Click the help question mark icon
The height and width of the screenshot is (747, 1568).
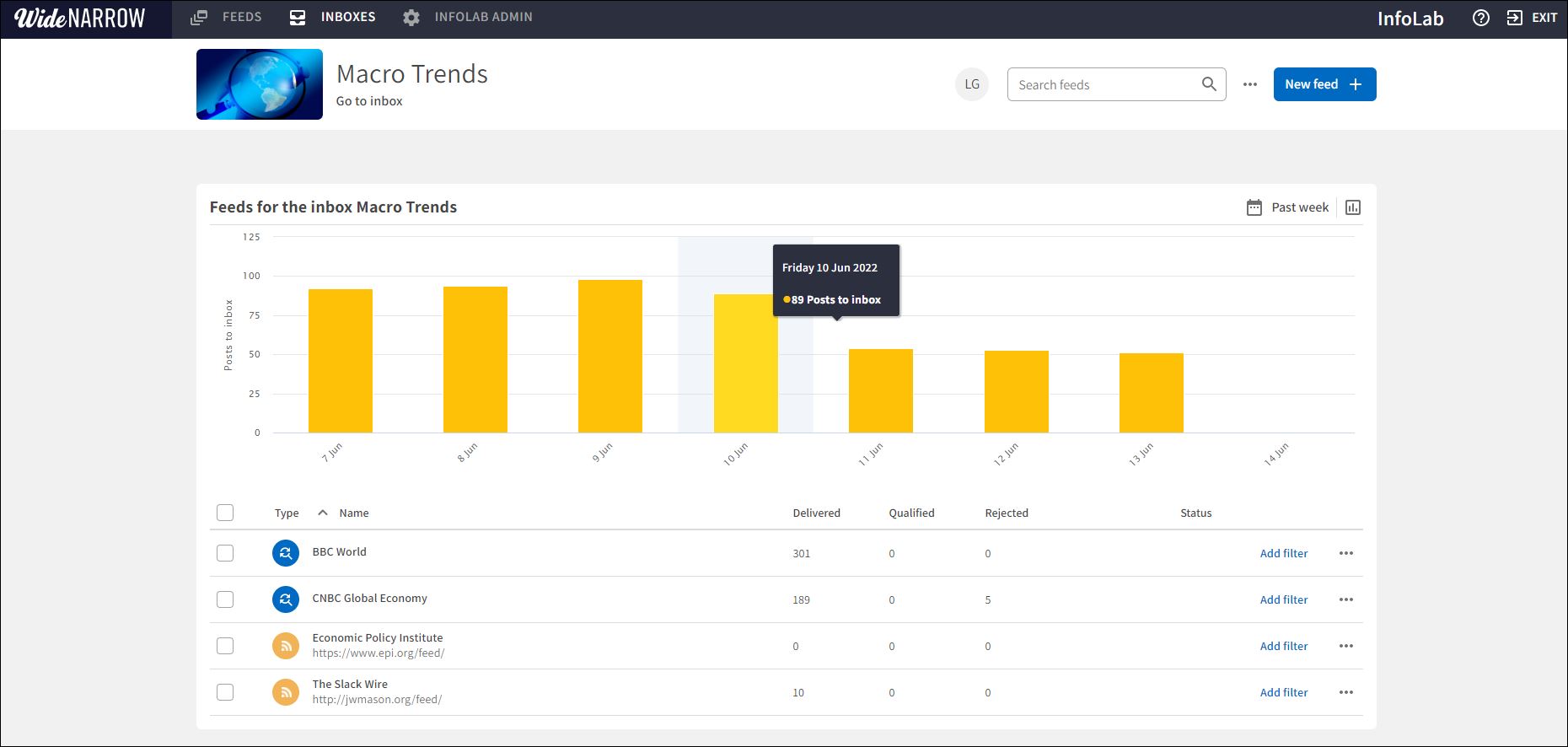(1480, 18)
